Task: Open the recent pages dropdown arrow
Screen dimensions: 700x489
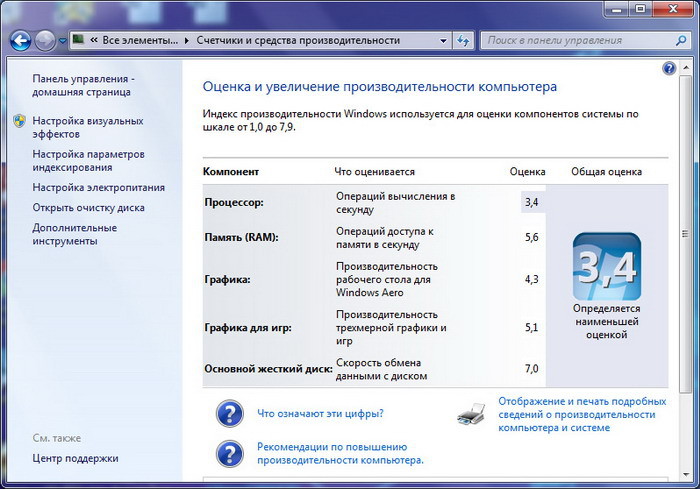Action: 62,41
